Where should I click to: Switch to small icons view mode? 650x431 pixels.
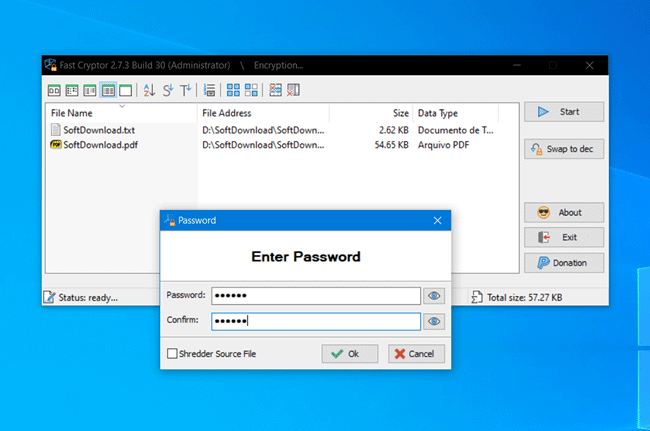(x=72, y=90)
